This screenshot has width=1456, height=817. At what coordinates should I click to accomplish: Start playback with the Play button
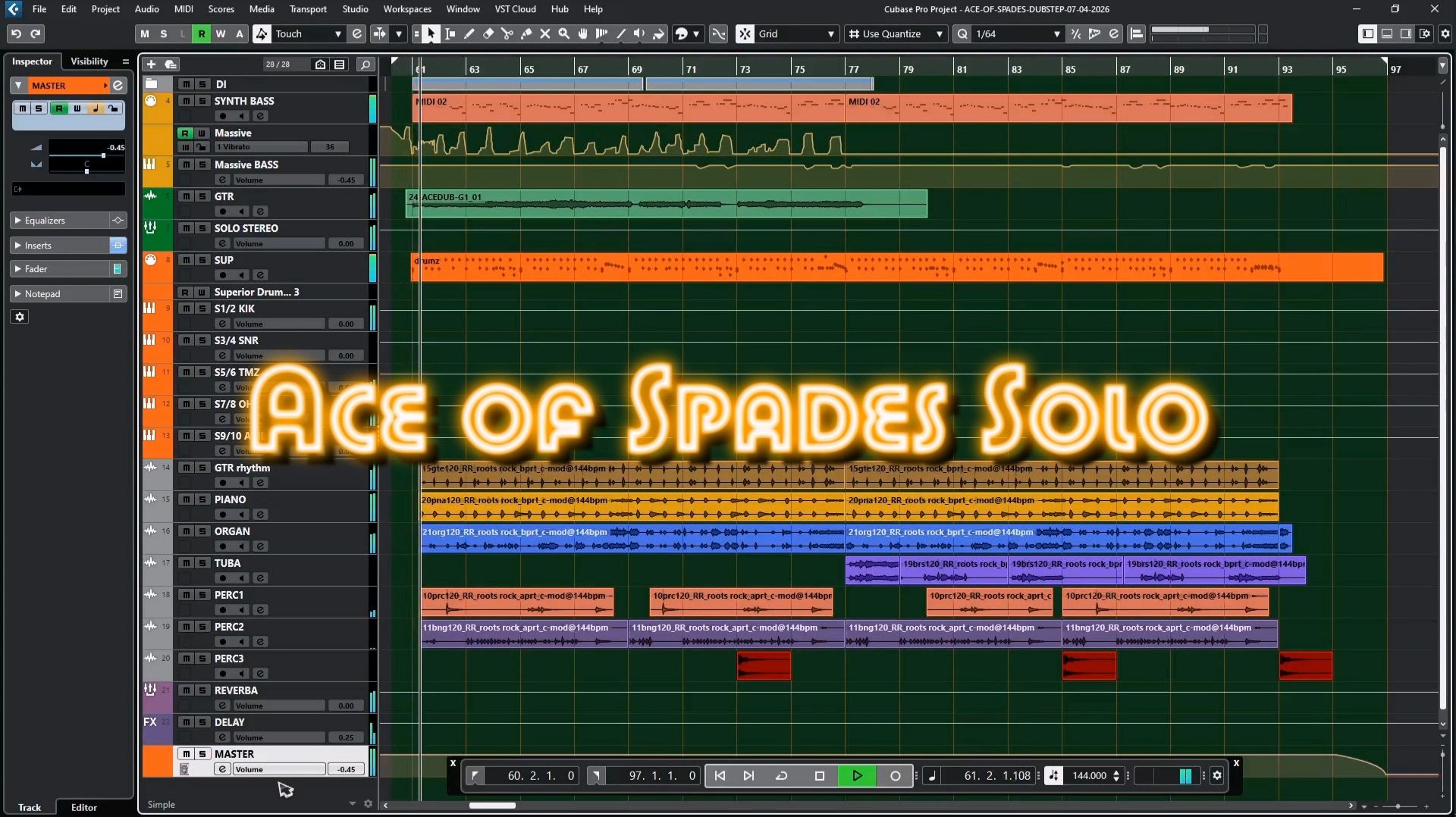pos(857,775)
